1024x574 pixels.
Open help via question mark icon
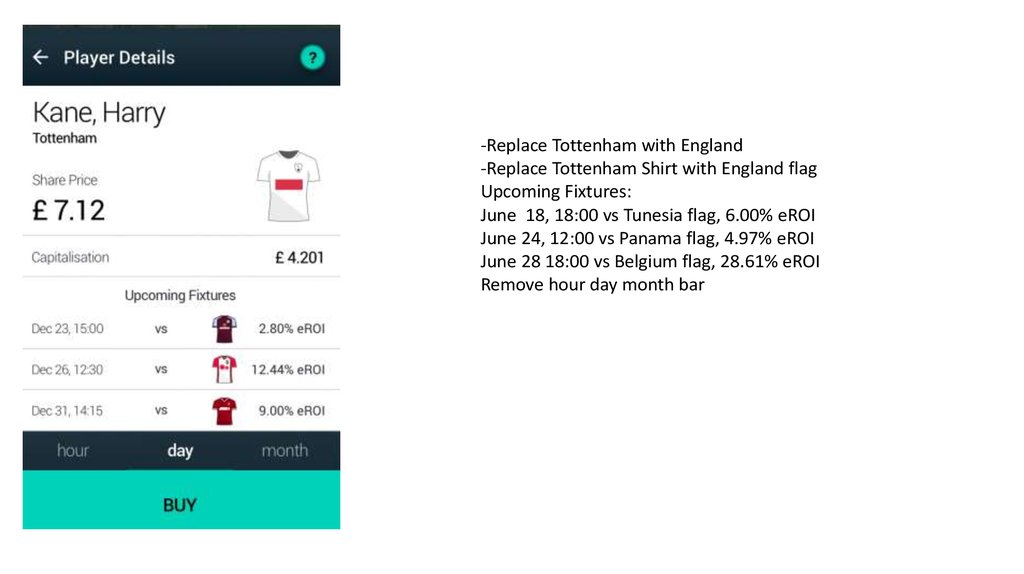point(312,58)
